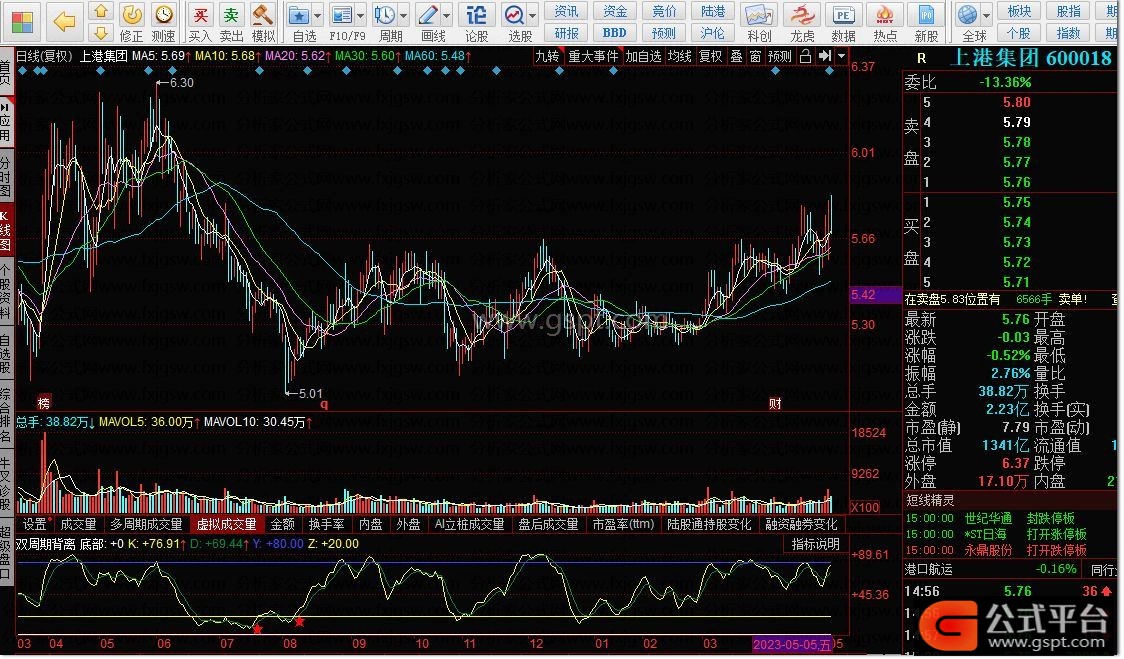The height and width of the screenshot is (659, 1124).
Task: Select the 虚拟成交量 tab
Action: tap(227, 525)
